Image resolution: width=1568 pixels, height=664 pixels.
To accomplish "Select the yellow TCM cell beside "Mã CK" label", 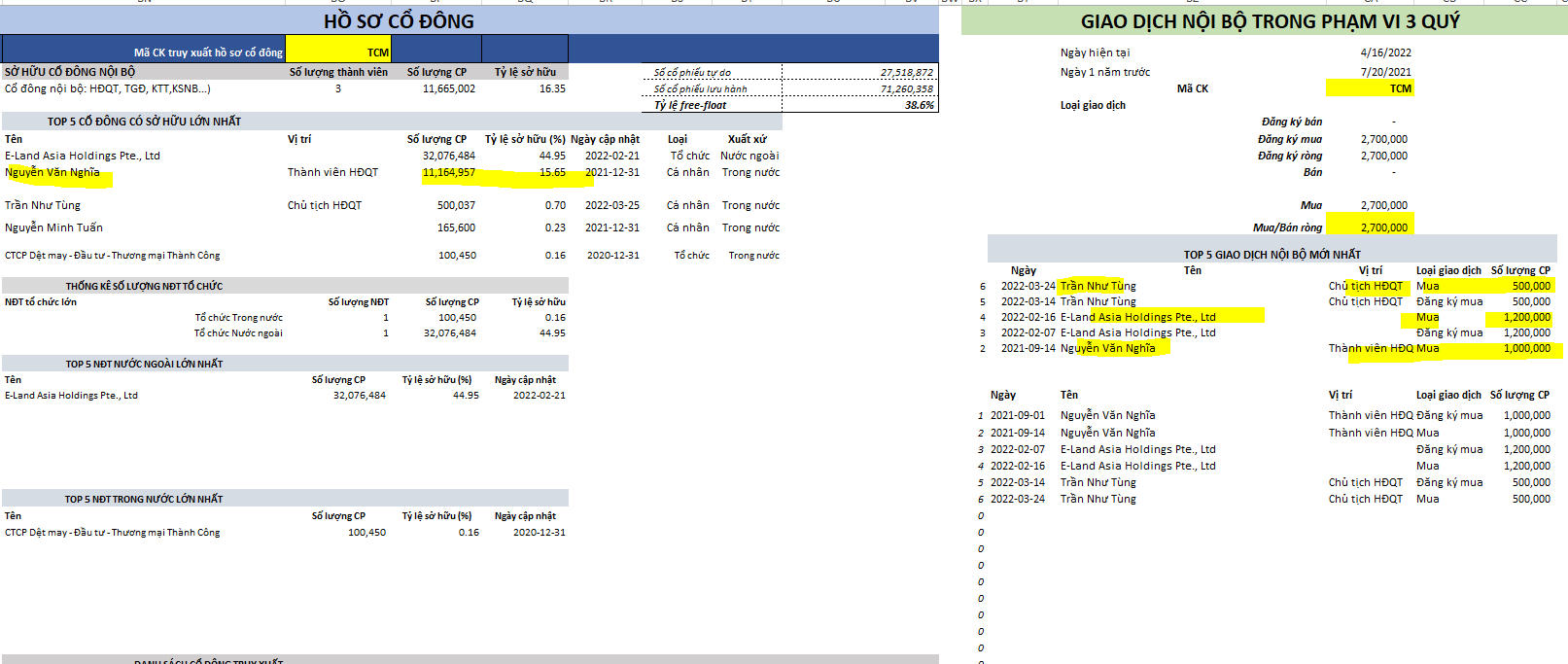I will click(x=1370, y=88).
